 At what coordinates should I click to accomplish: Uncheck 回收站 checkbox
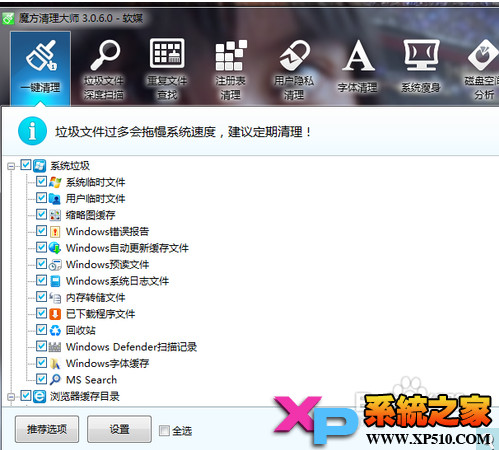41,330
